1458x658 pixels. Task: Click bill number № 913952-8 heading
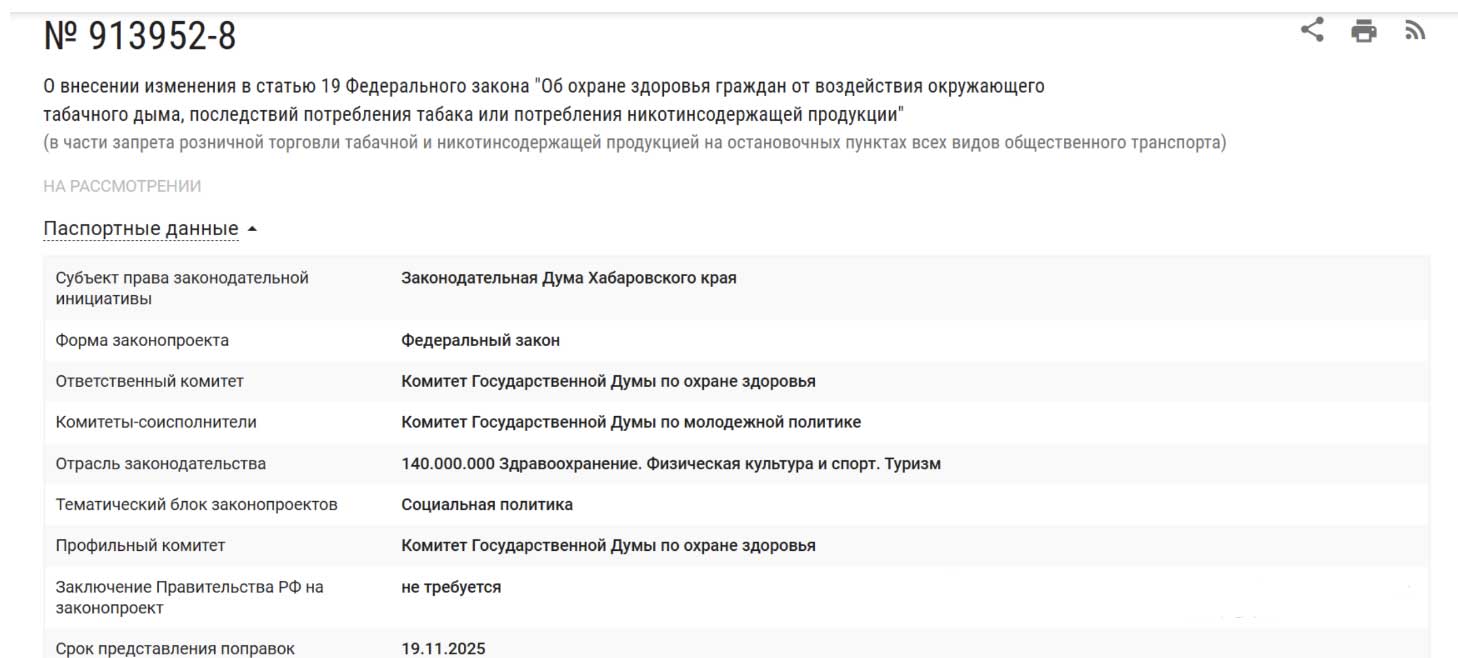pyautogui.click(x=140, y=37)
